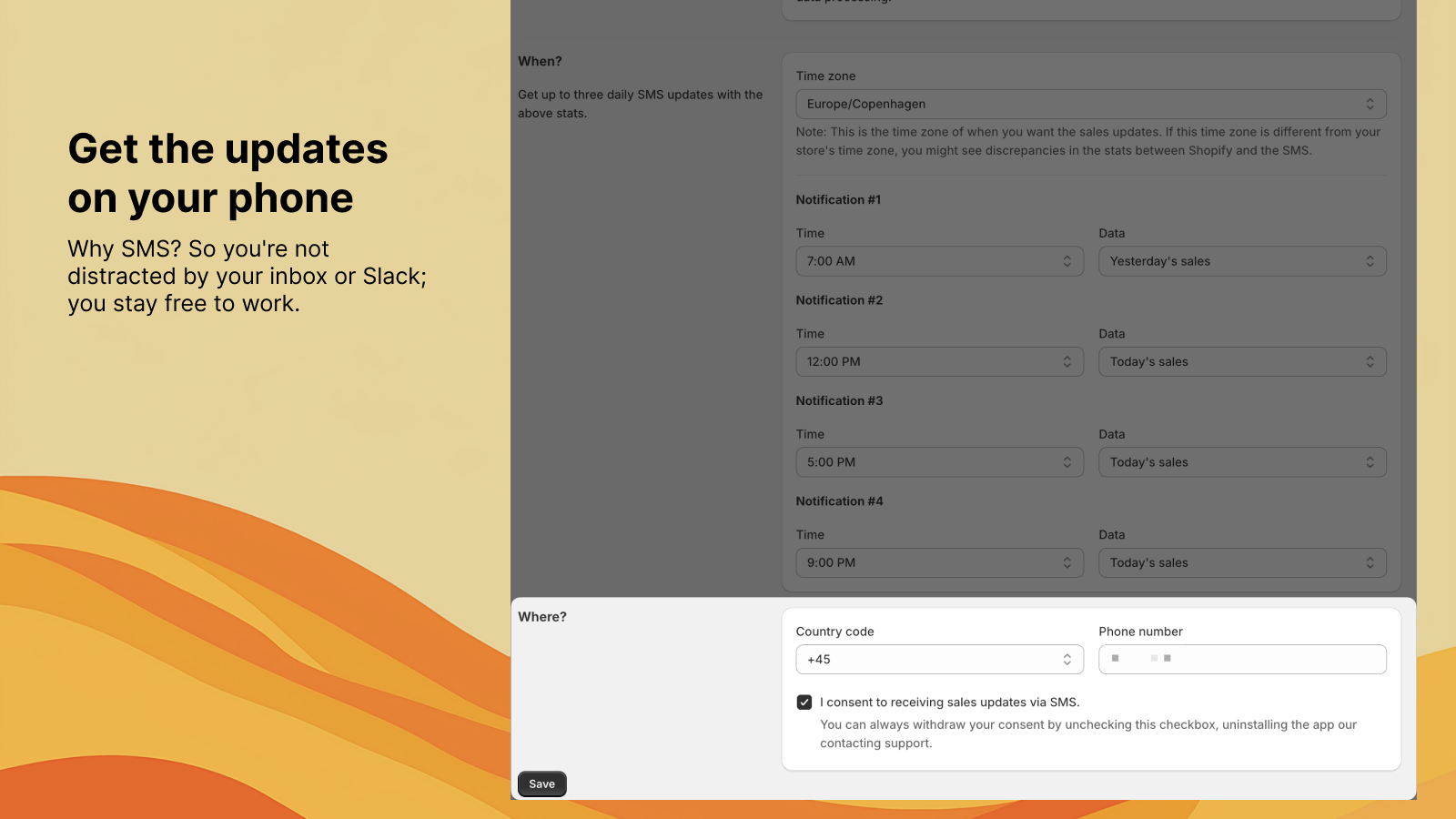Click the Notification #4 heading label
The width and height of the screenshot is (1456, 819).
point(839,500)
